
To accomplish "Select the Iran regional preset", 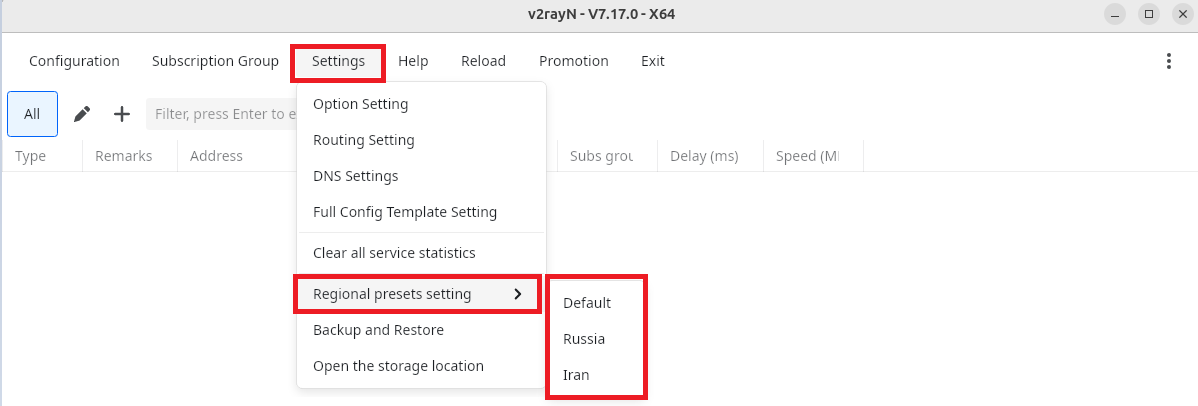I will [576, 375].
